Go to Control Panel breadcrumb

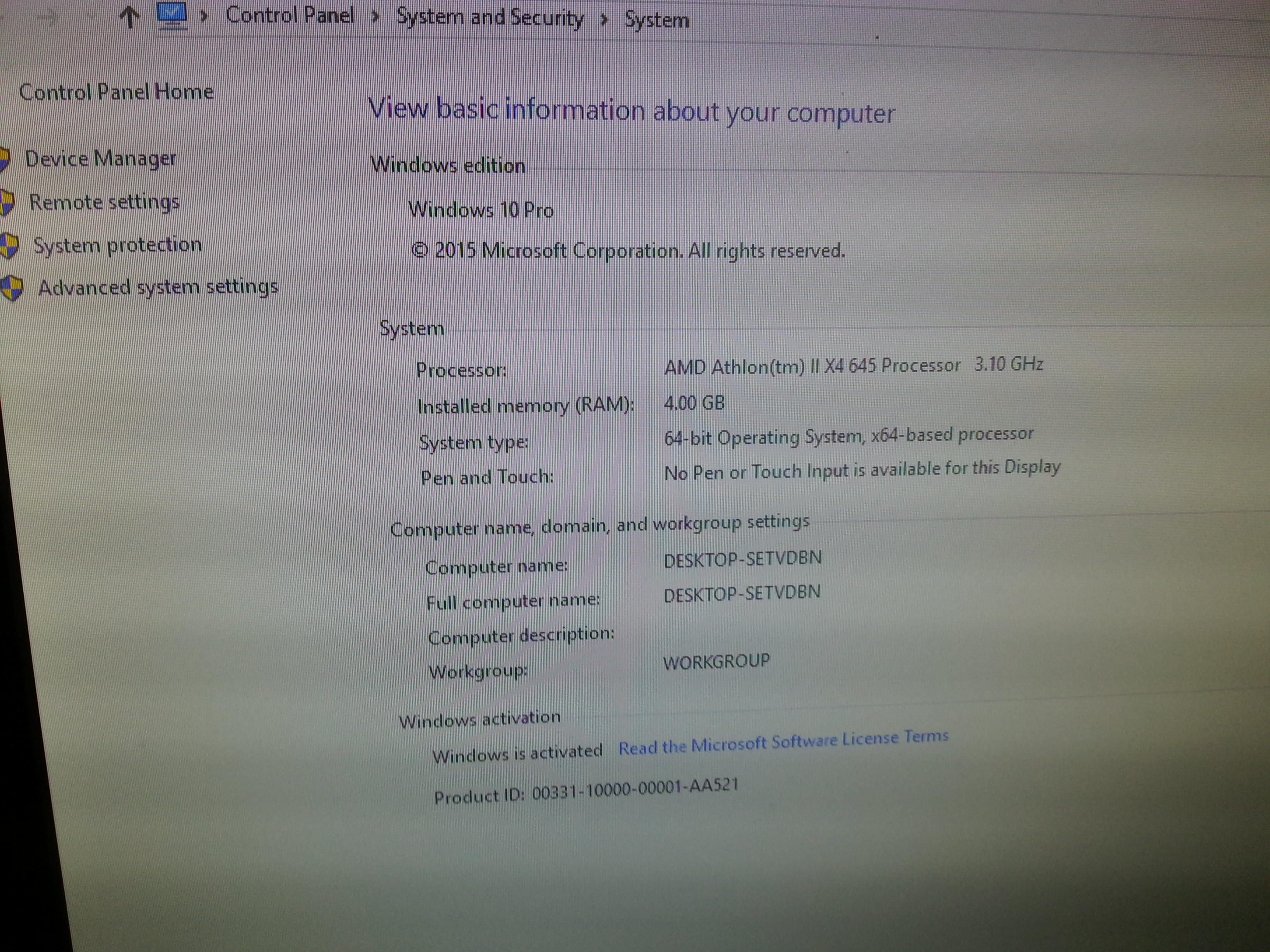click(x=290, y=16)
